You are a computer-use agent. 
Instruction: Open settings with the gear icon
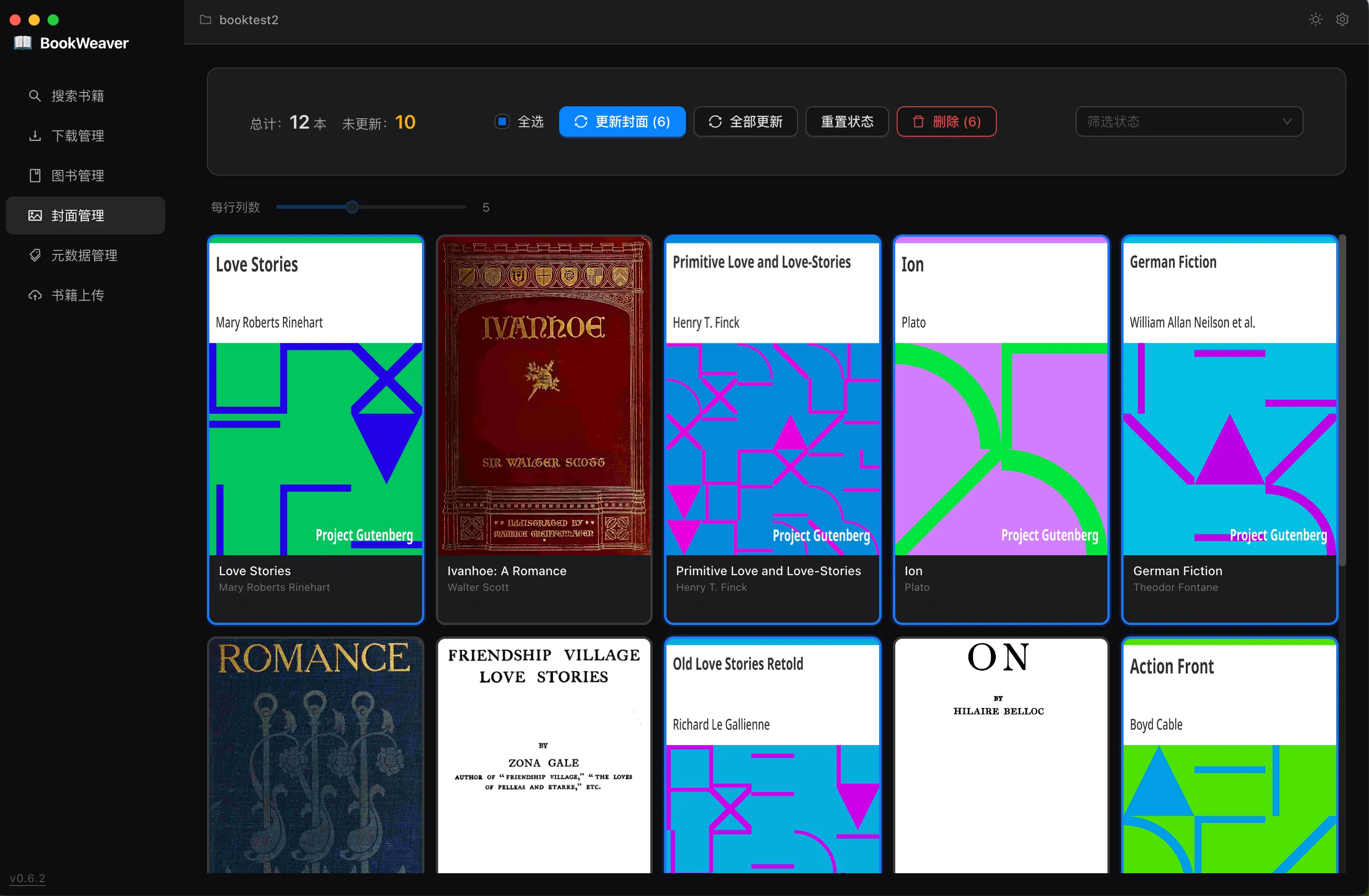[x=1342, y=19]
